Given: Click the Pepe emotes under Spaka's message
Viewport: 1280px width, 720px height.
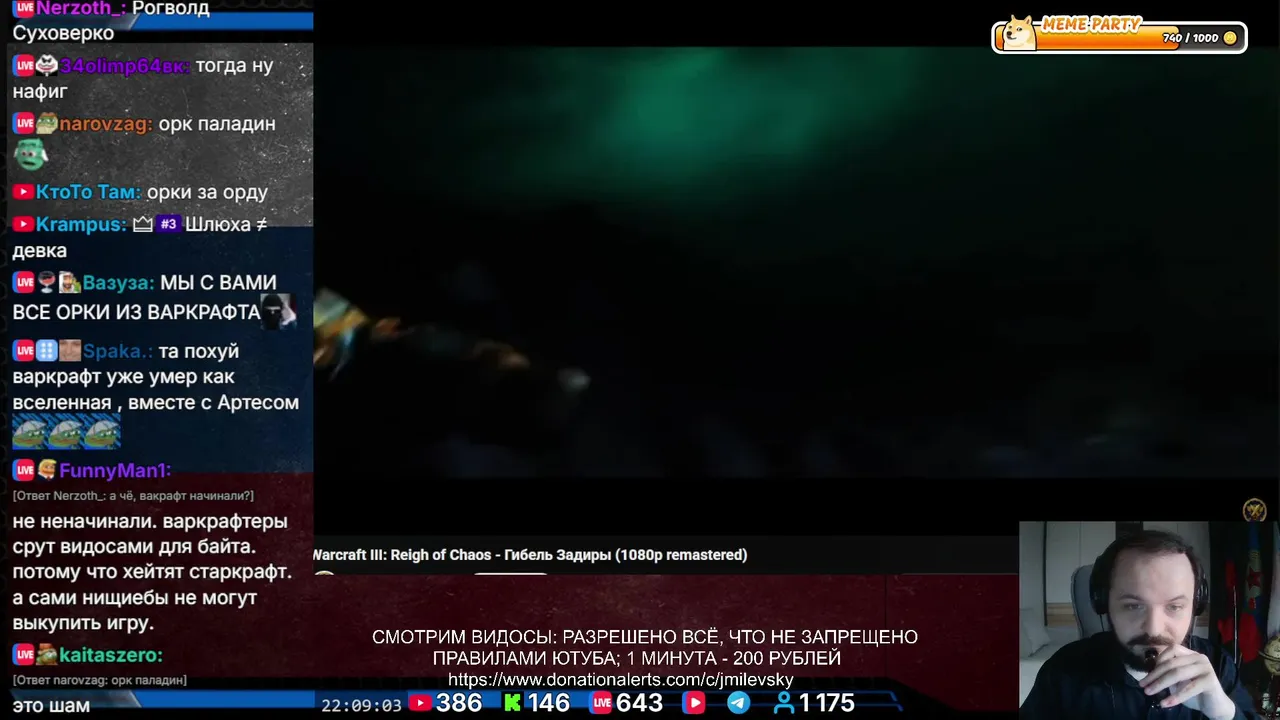Looking at the screenshot, I should [66, 432].
